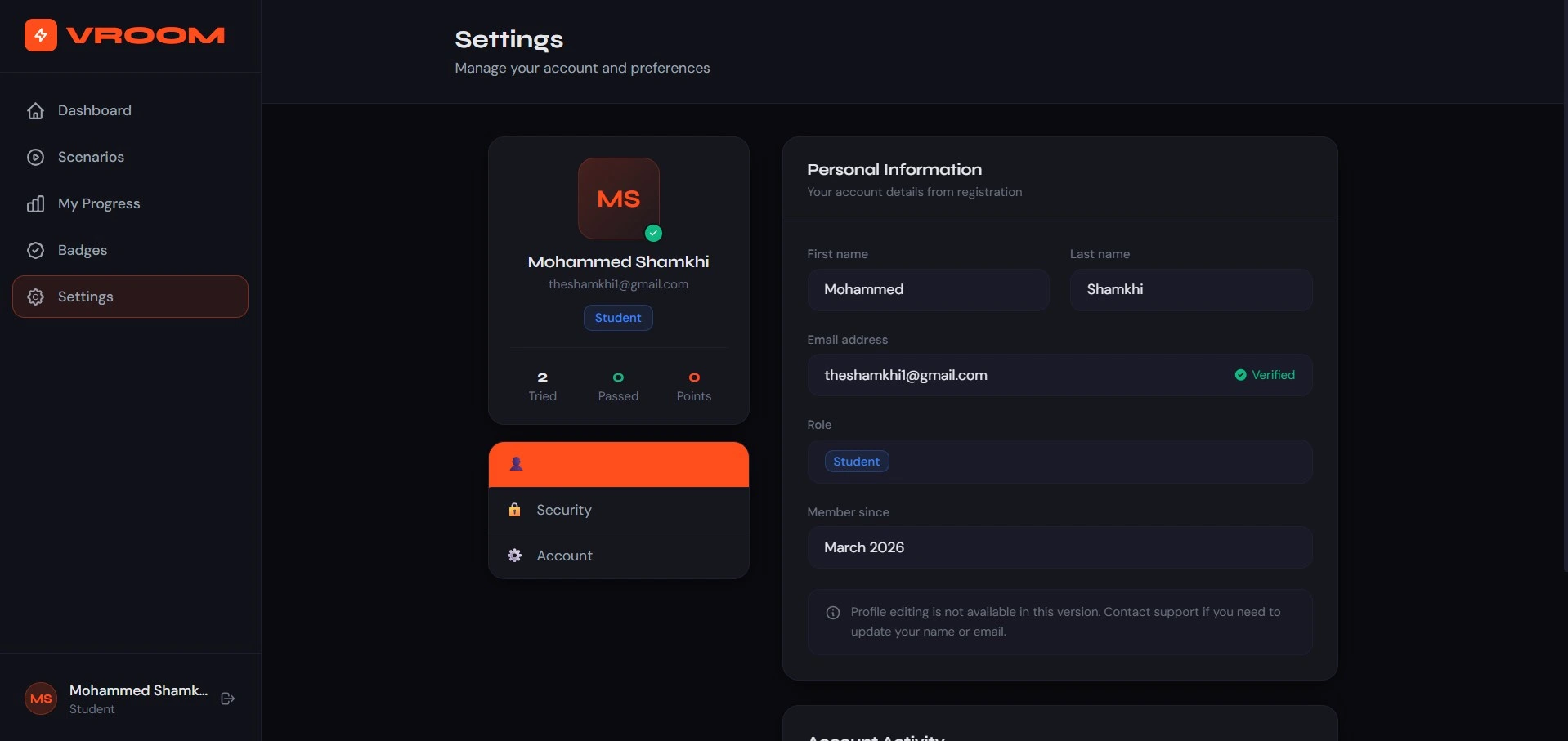This screenshot has height=741, width=1568.
Task: Select the highlighted orange profile tab
Action: coord(618,464)
